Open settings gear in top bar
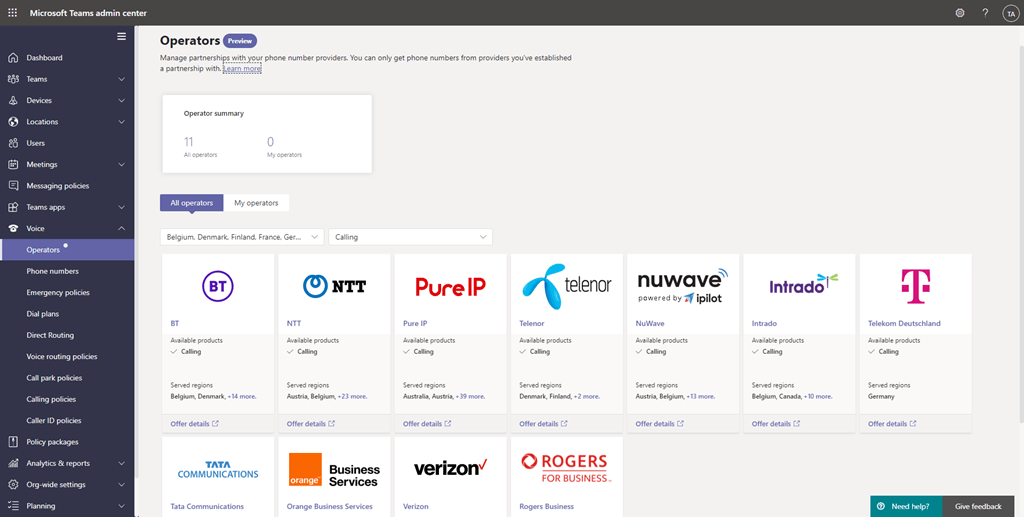The height and width of the screenshot is (517, 1024). tap(959, 12)
